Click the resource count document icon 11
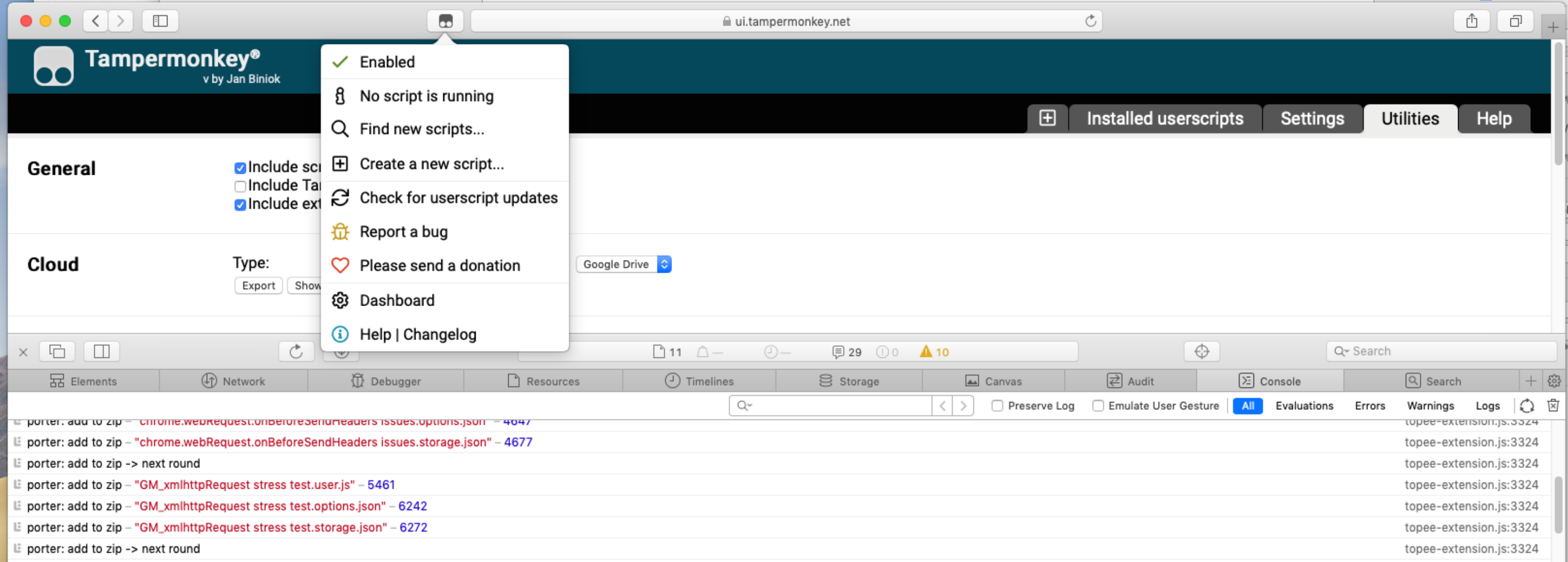The image size is (1568, 562). [x=667, y=352]
